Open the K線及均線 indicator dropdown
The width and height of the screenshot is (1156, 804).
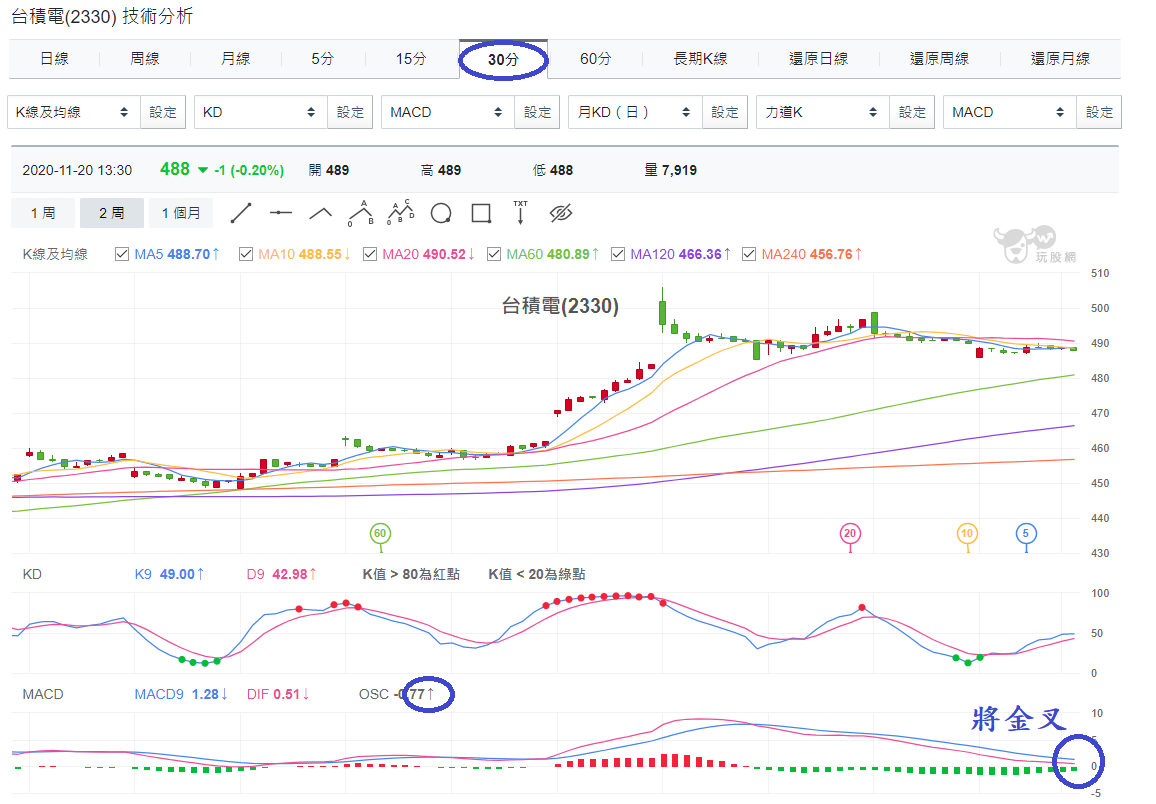[x=73, y=112]
